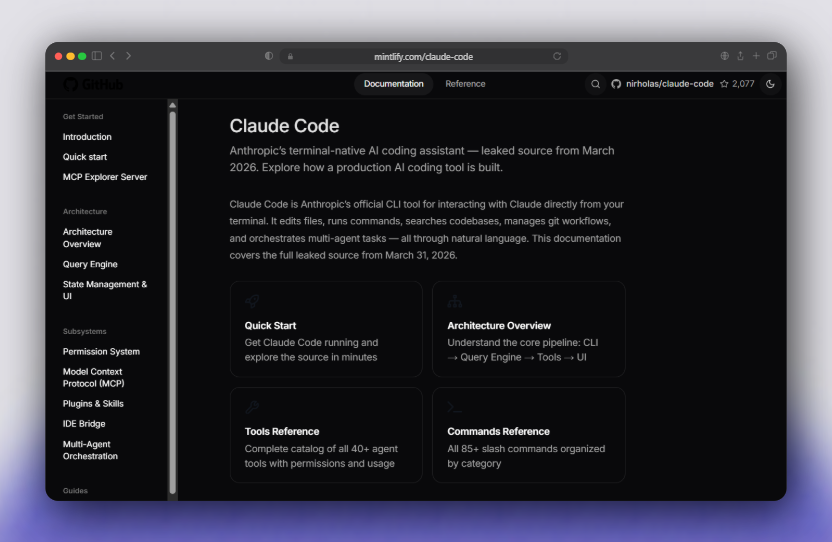Viewport: 832px width, 542px height.
Task: Open Model Context Protocol (MCP) page
Action: coord(93,377)
